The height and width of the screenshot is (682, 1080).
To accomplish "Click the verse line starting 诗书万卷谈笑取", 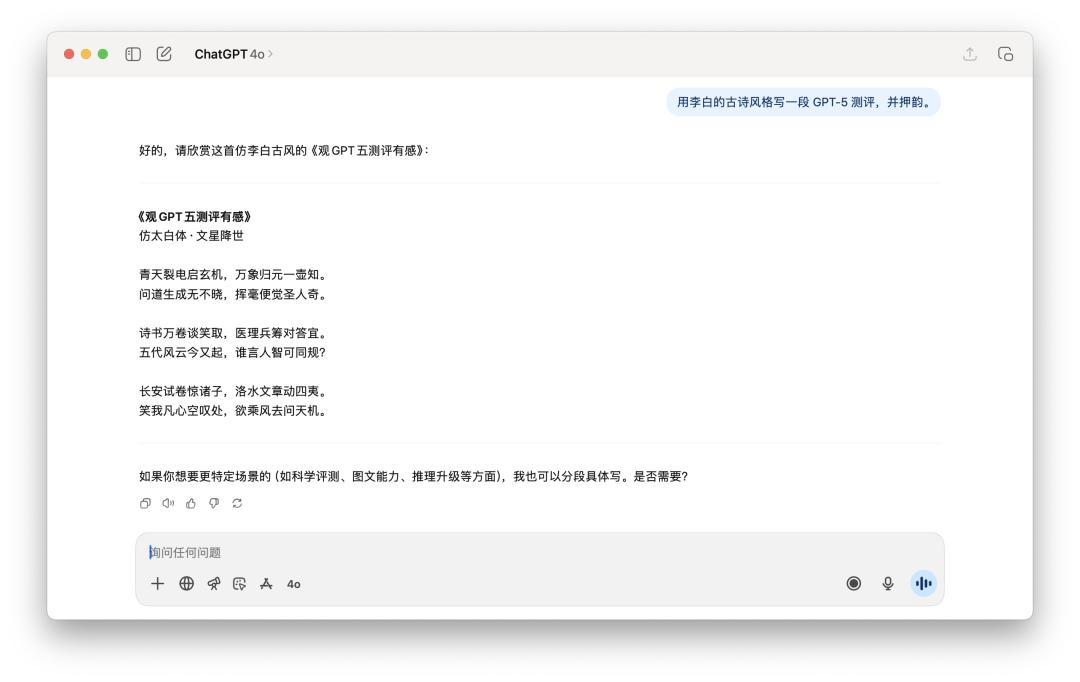I will 233,333.
